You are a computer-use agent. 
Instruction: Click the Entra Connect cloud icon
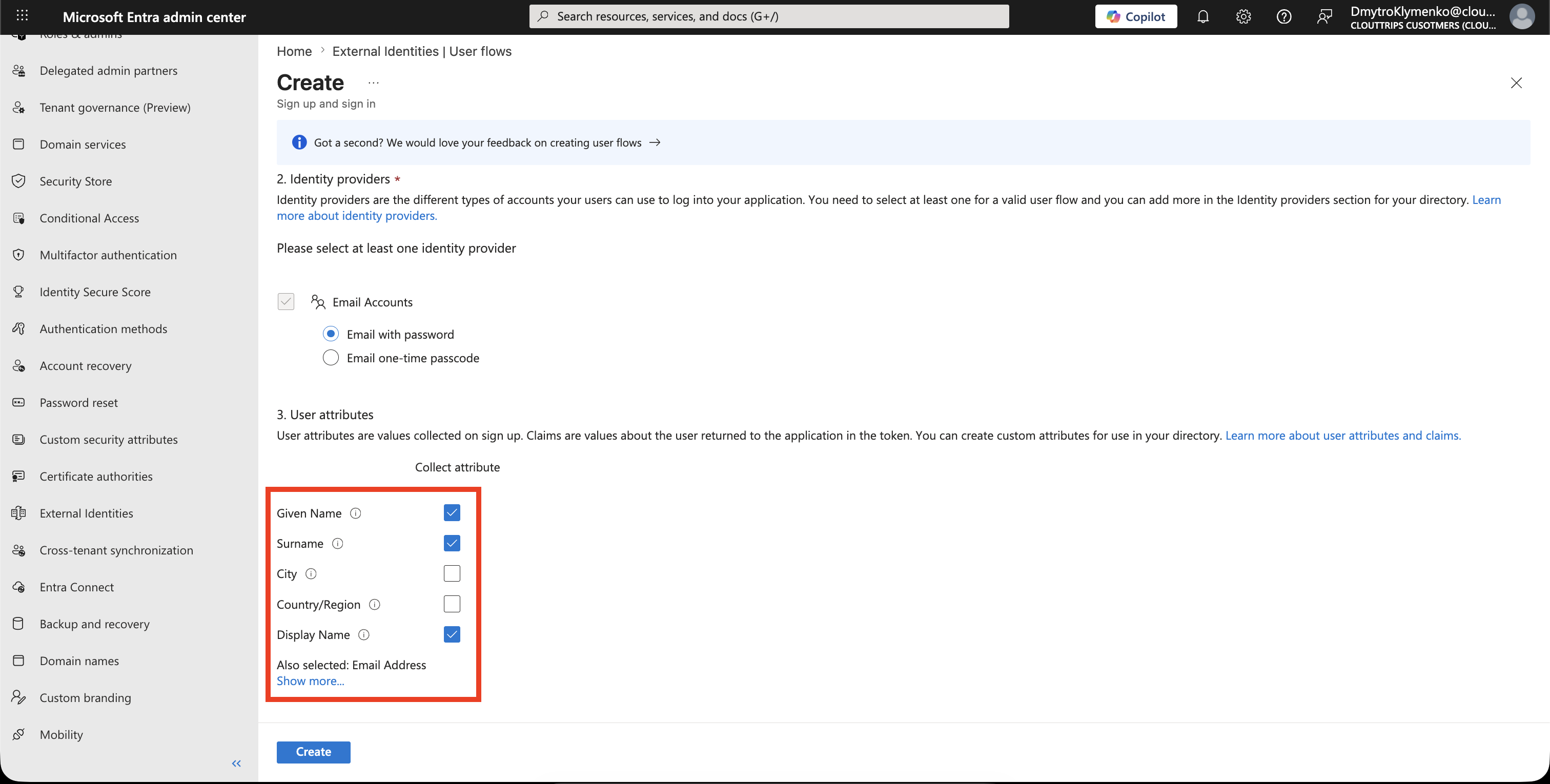[18, 587]
